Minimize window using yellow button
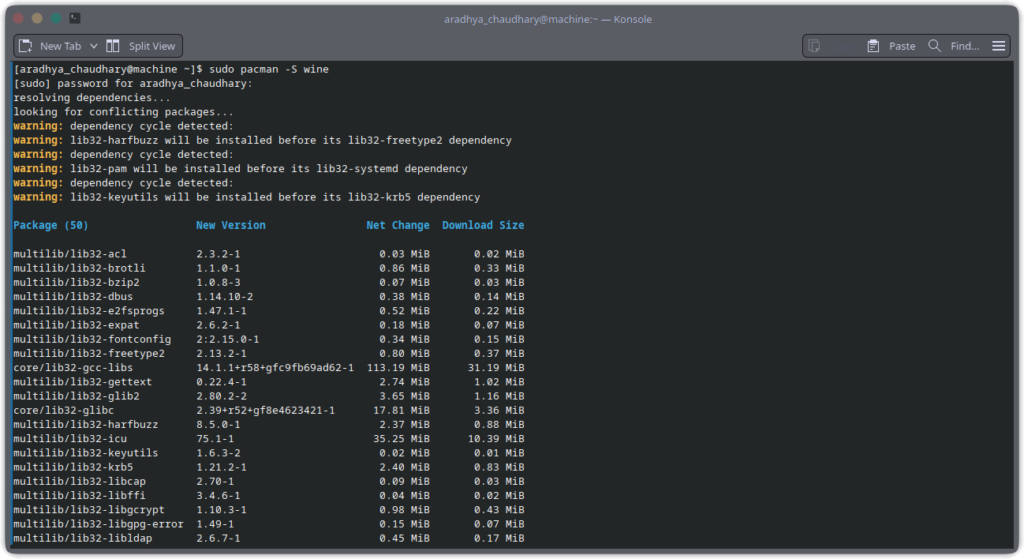The image size is (1024, 559). [x=37, y=18]
